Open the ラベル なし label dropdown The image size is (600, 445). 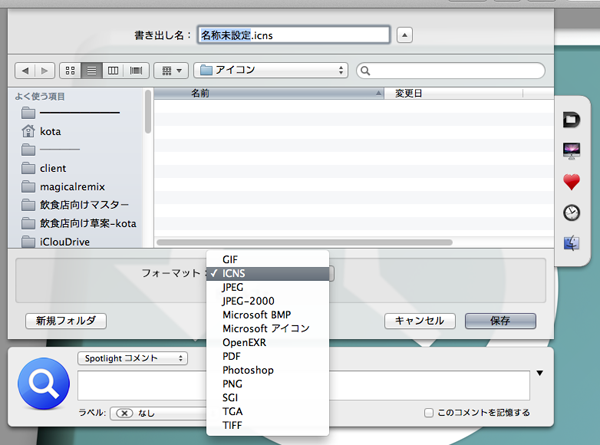(x=158, y=413)
